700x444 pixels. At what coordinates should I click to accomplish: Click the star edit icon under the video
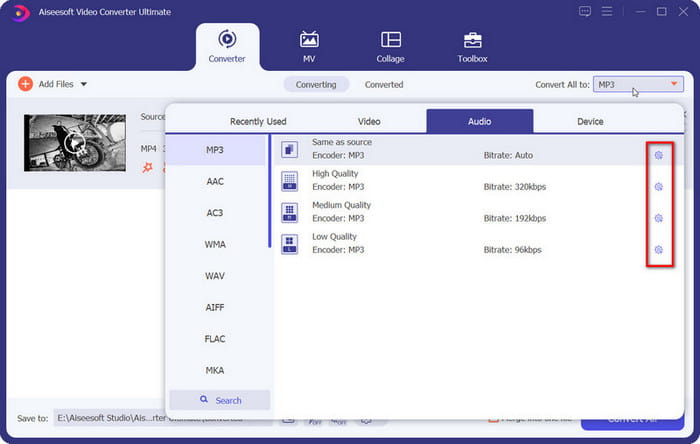(x=147, y=167)
